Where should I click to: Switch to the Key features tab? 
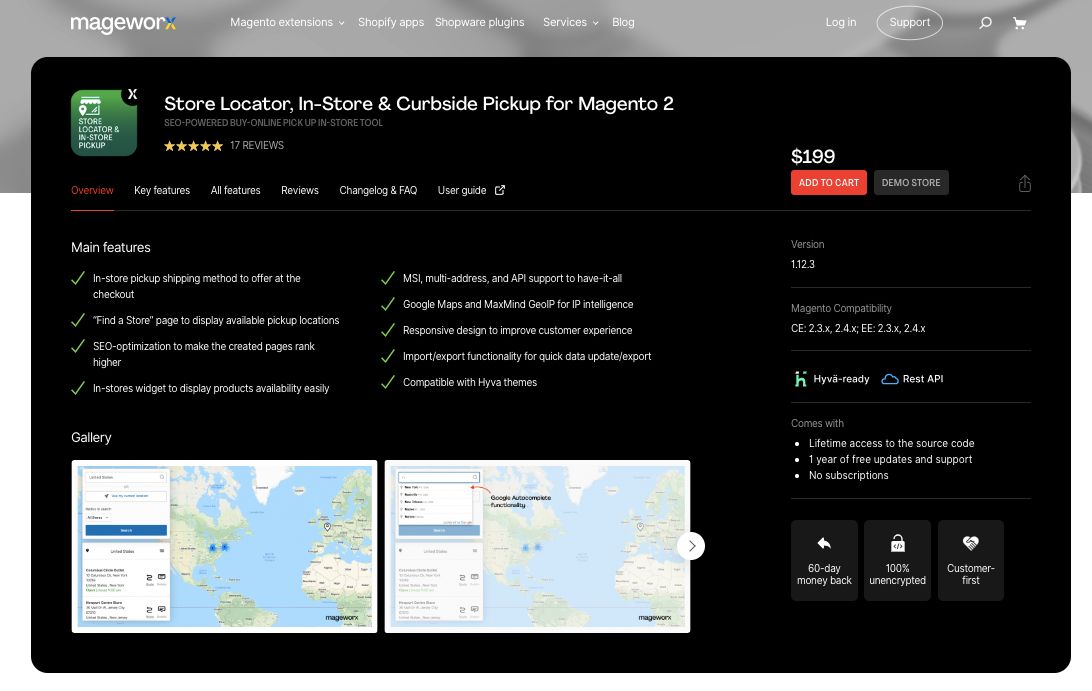[x=162, y=190]
